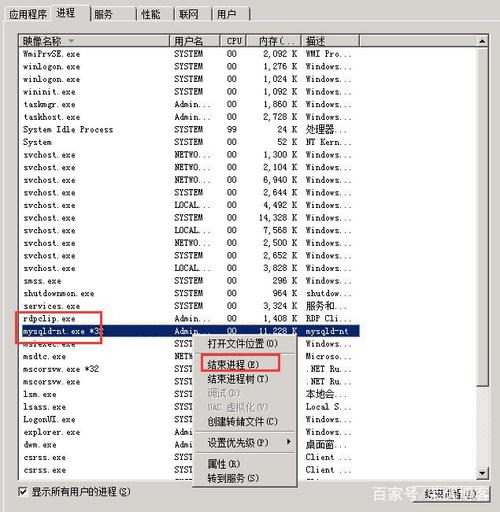Sort by 内存 column header

tap(274, 41)
